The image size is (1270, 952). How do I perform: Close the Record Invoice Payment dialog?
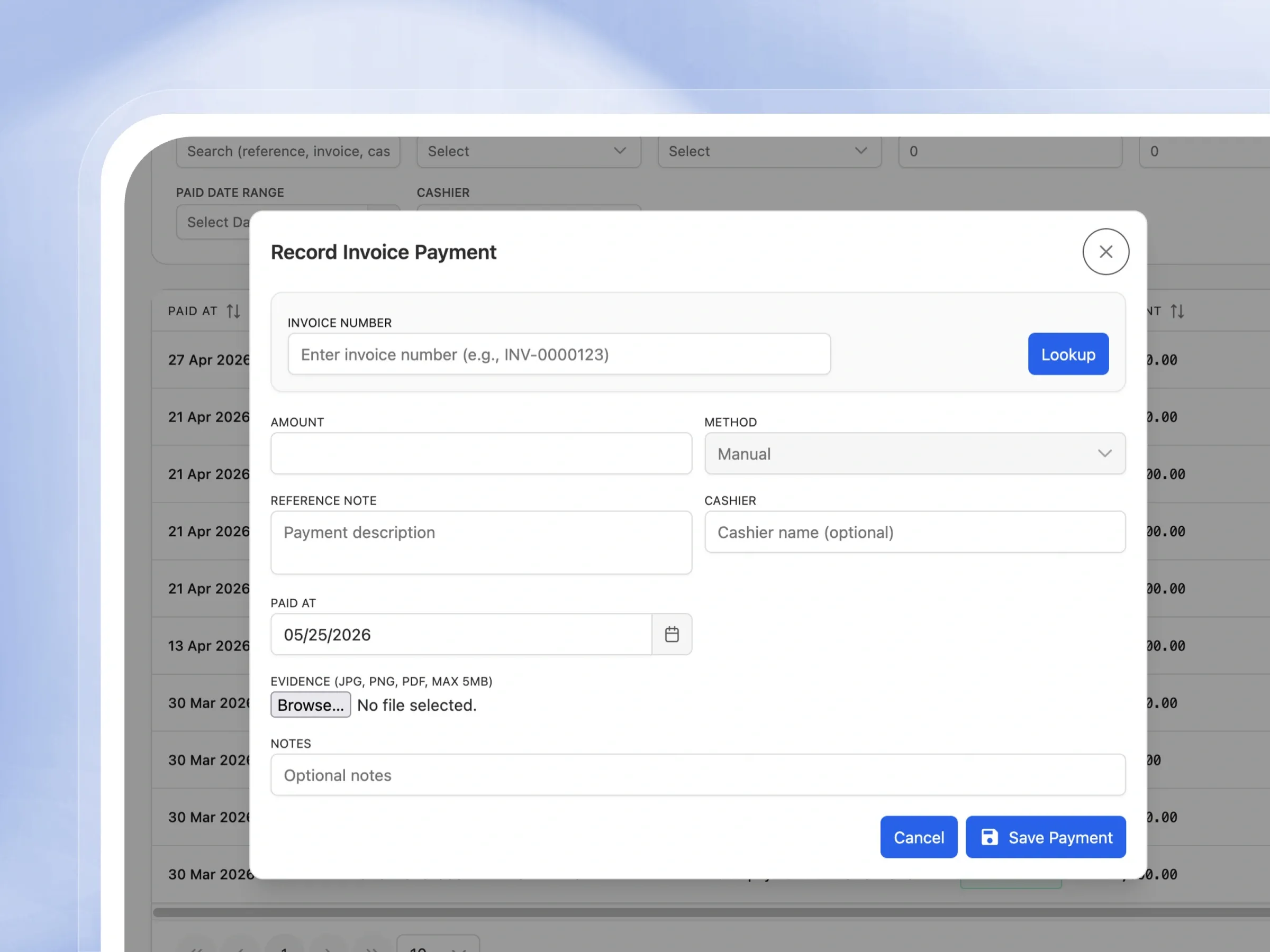pyautogui.click(x=1105, y=251)
